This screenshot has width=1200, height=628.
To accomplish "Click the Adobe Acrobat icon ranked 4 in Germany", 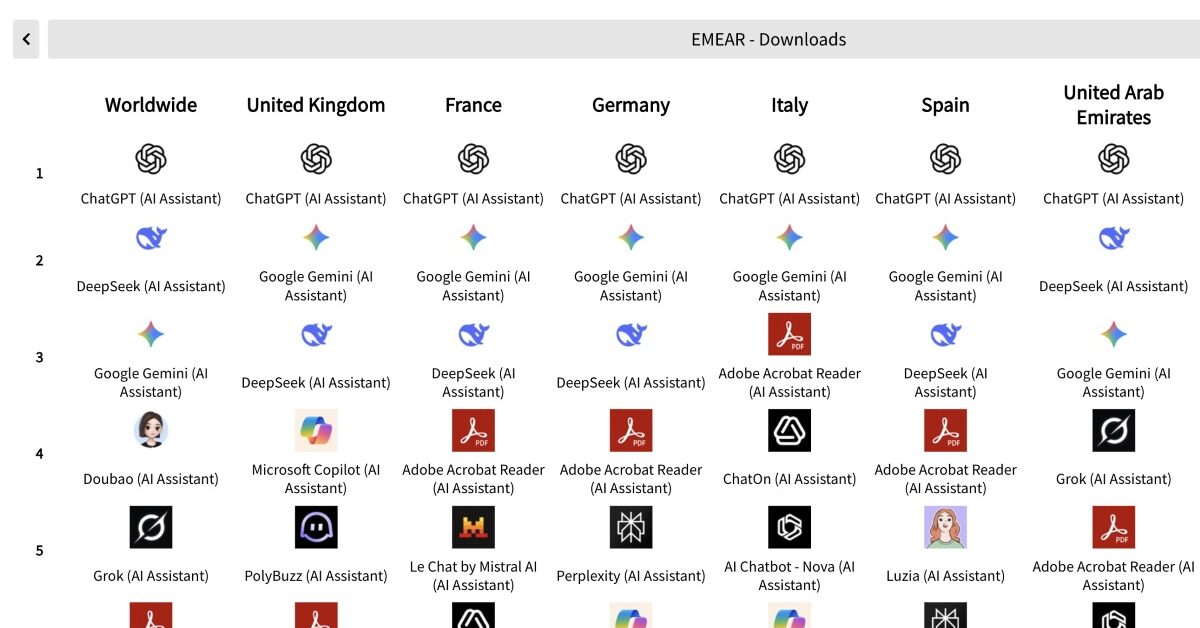I will click(x=631, y=430).
